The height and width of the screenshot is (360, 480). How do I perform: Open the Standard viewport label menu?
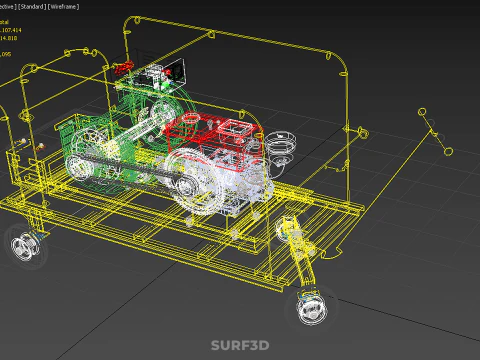pyautogui.click(x=32, y=7)
